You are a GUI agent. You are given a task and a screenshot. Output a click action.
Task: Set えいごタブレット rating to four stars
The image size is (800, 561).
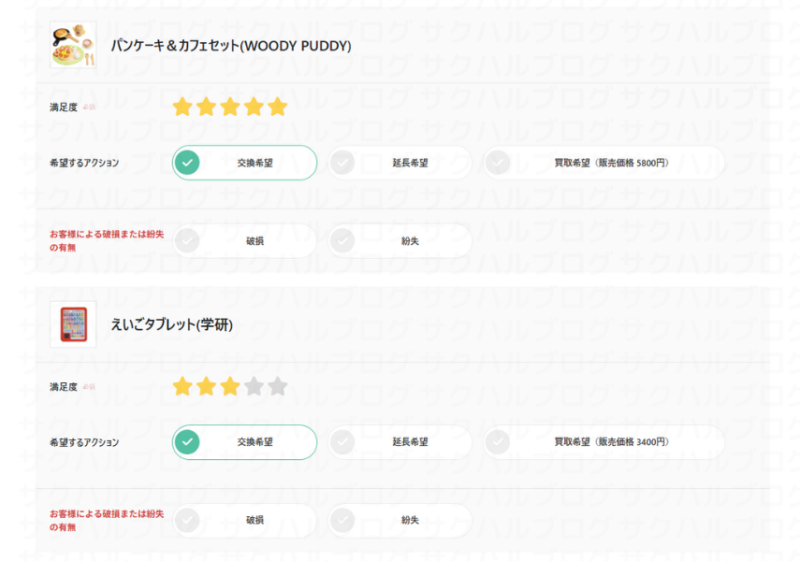[x=254, y=386]
